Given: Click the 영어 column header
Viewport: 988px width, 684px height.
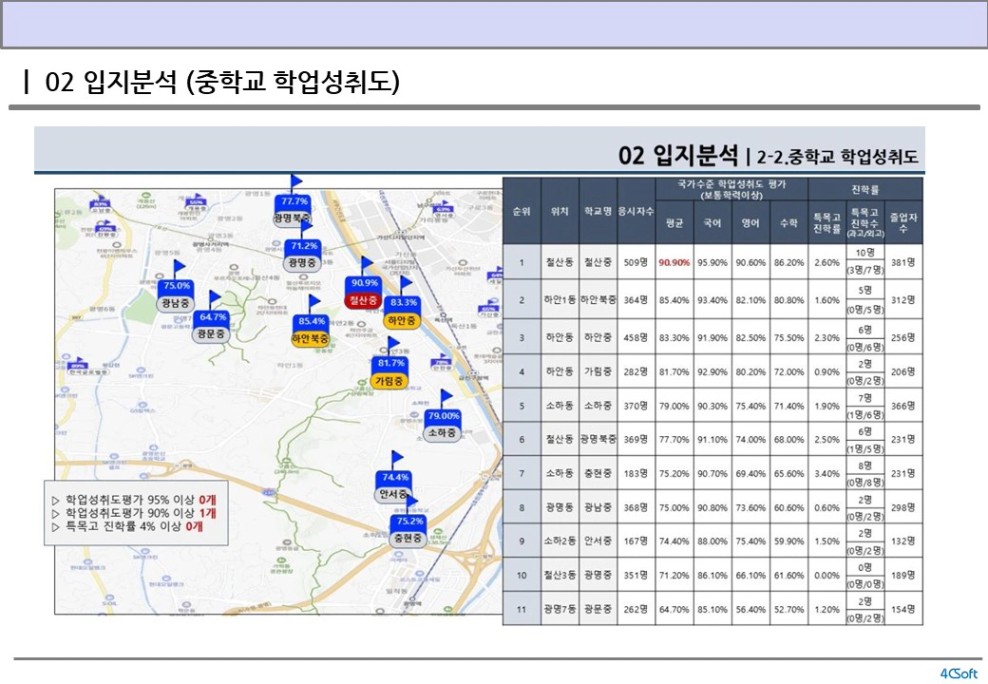Looking at the screenshot, I should point(750,223).
